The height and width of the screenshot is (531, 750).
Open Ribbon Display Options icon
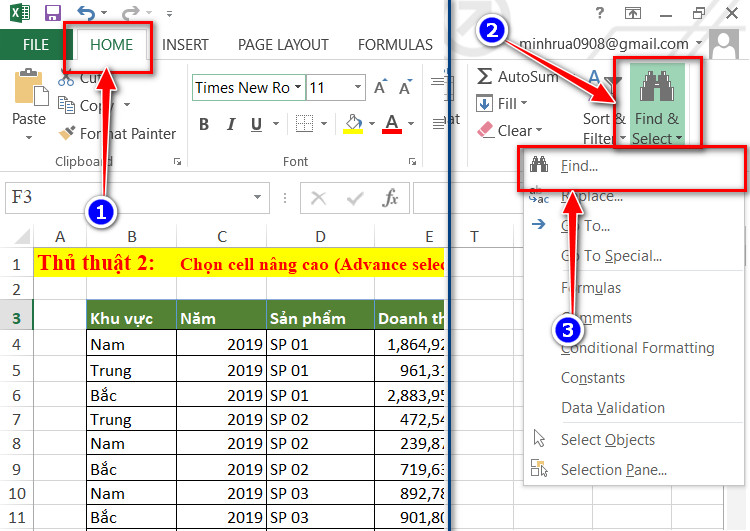pyautogui.click(x=633, y=13)
